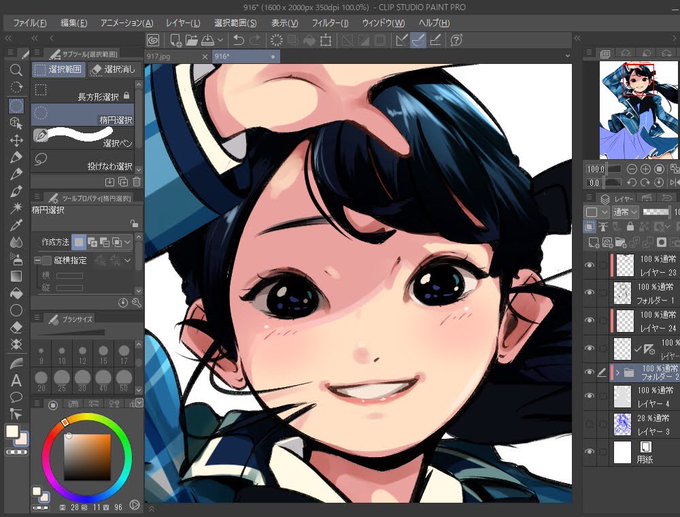Open the 編集(E) menu
680x517 pixels.
[x=74, y=23]
